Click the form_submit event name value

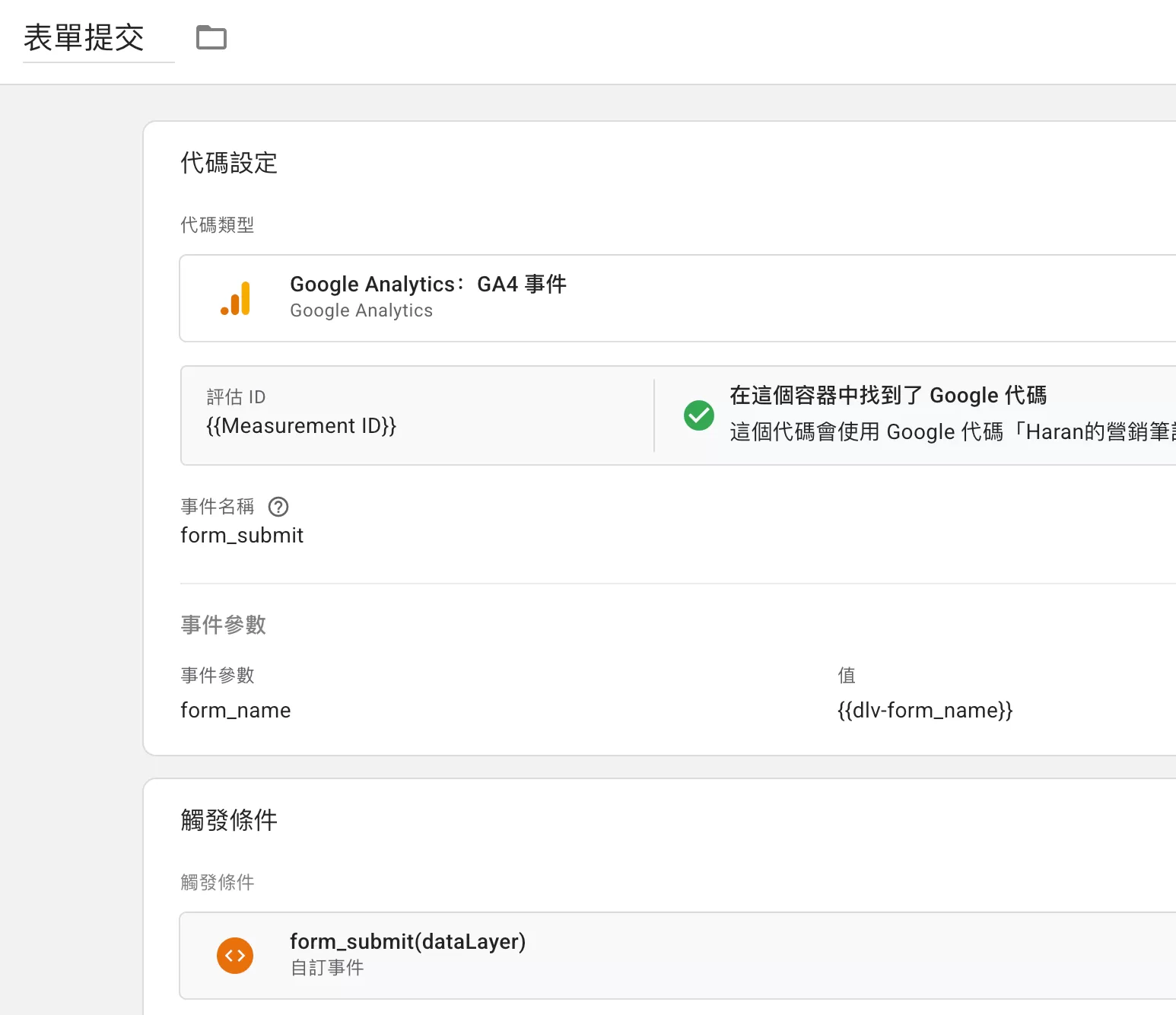242,536
